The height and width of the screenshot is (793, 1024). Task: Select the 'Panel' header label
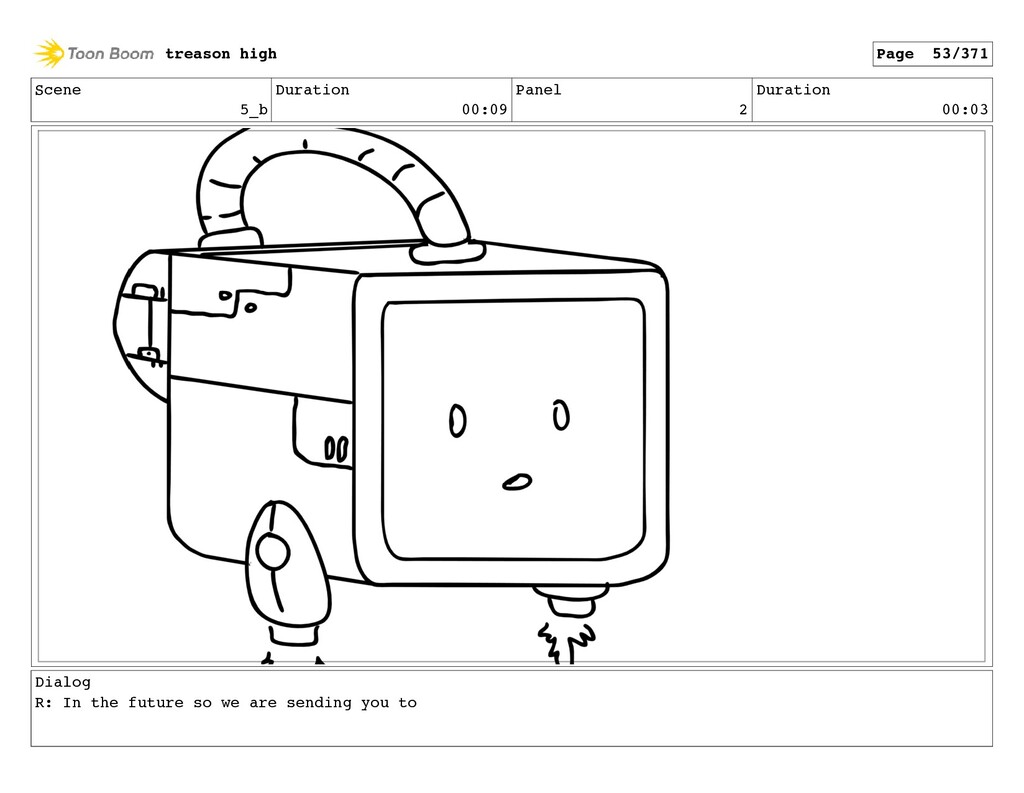pyautogui.click(x=538, y=90)
